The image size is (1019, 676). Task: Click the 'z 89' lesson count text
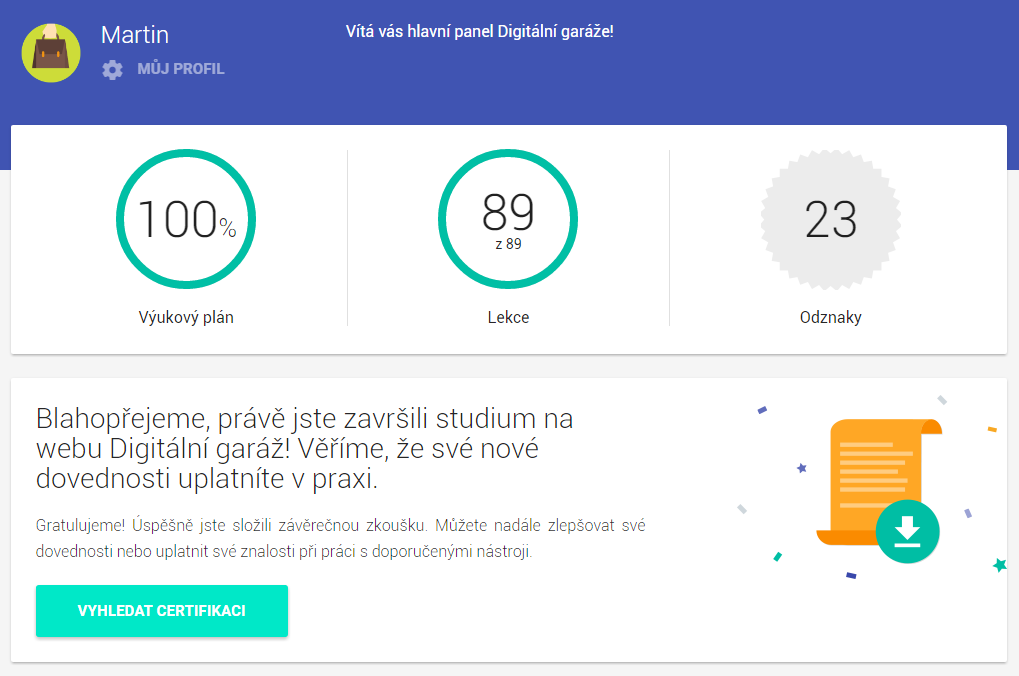pyautogui.click(x=508, y=244)
